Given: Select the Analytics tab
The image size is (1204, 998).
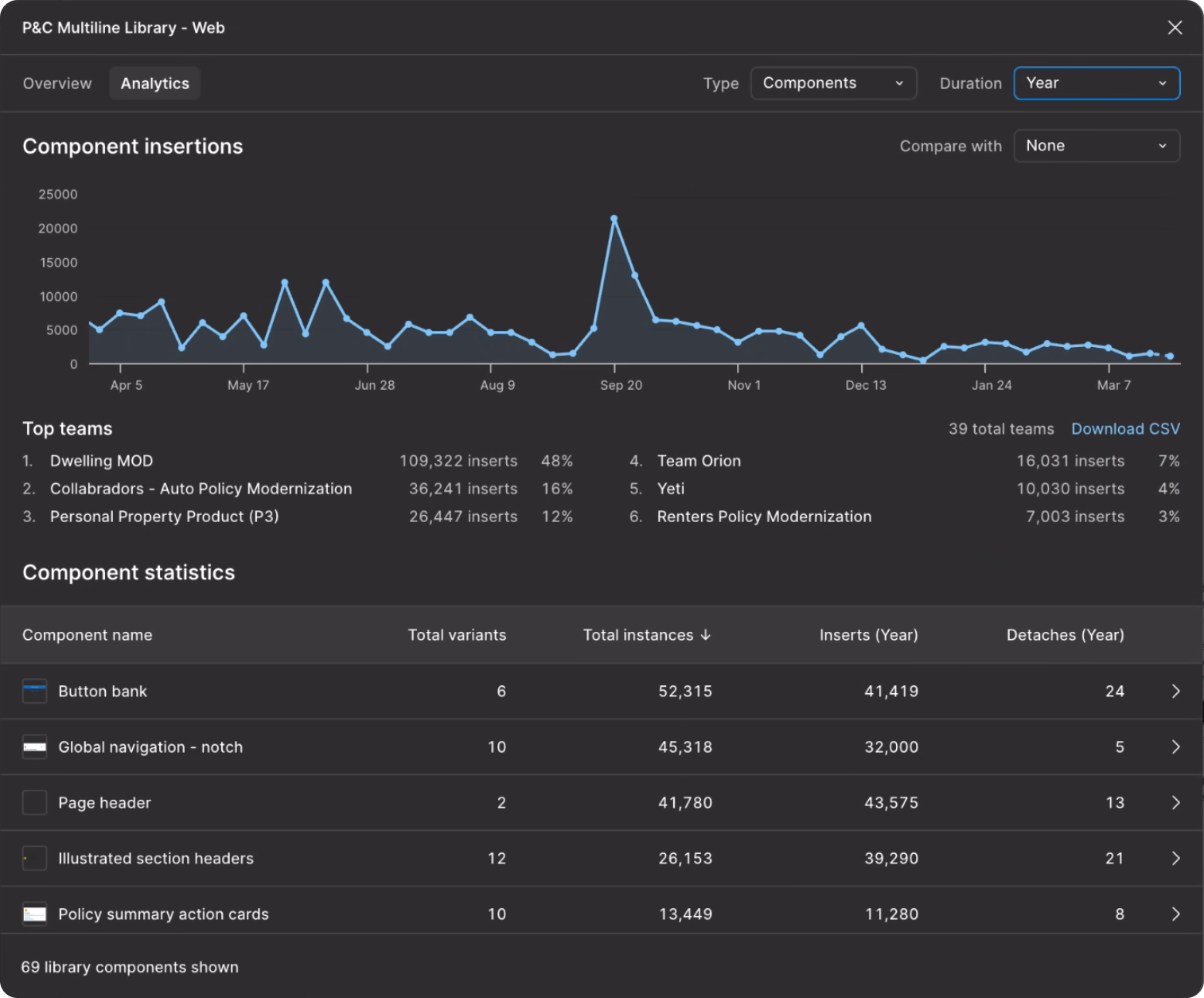Looking at the screenshot, I should (x=154, y=83).
